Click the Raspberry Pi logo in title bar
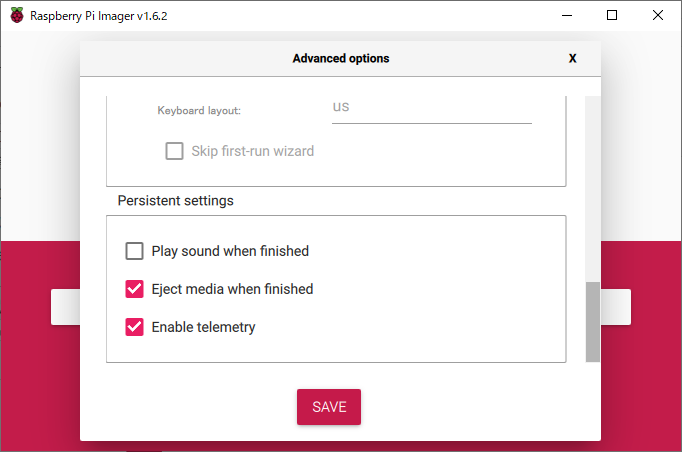Image resolution: width=682 pixels, height=452 pixels. pos(16,16)
